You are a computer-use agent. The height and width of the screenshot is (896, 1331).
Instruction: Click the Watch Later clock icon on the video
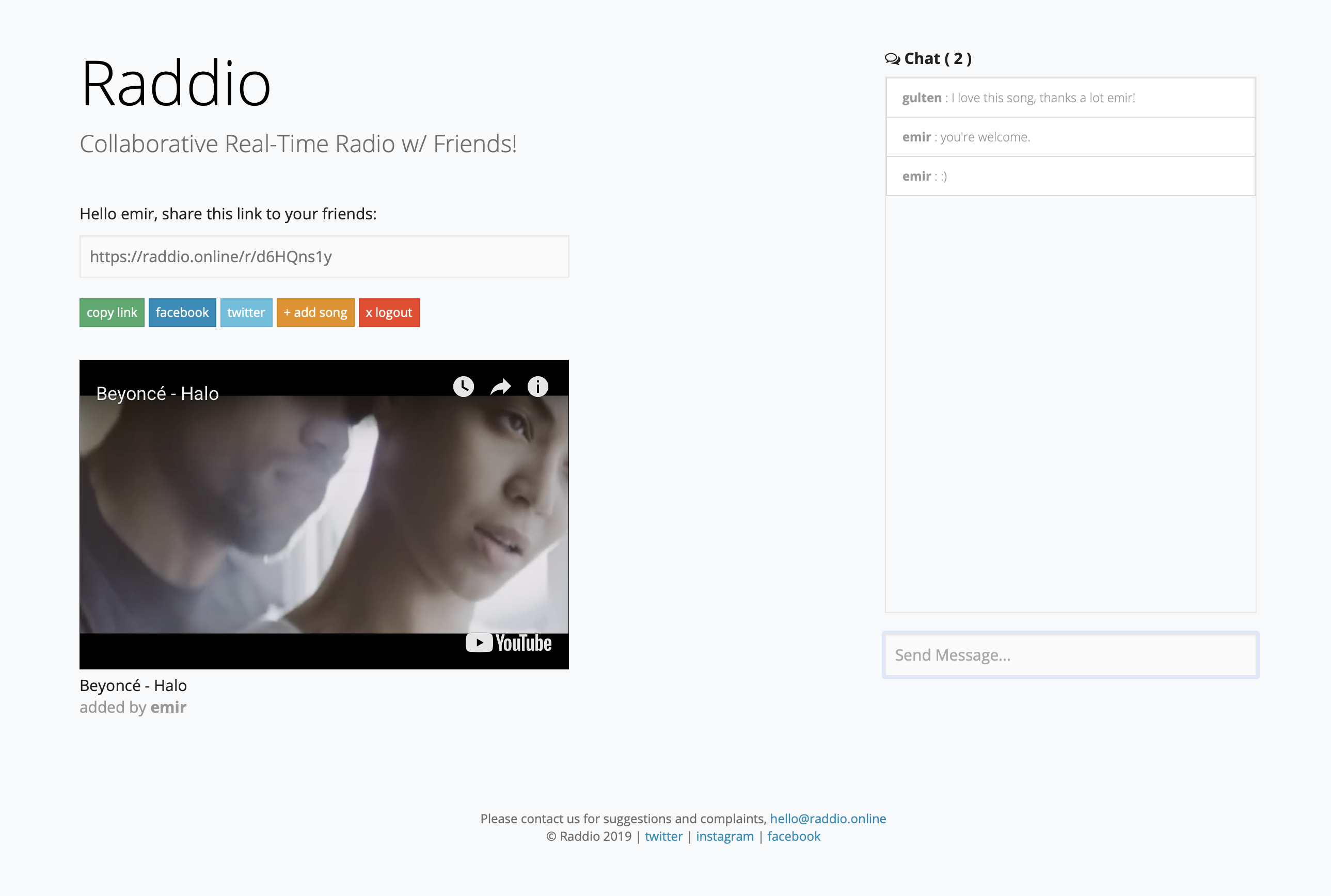(463, 386)
